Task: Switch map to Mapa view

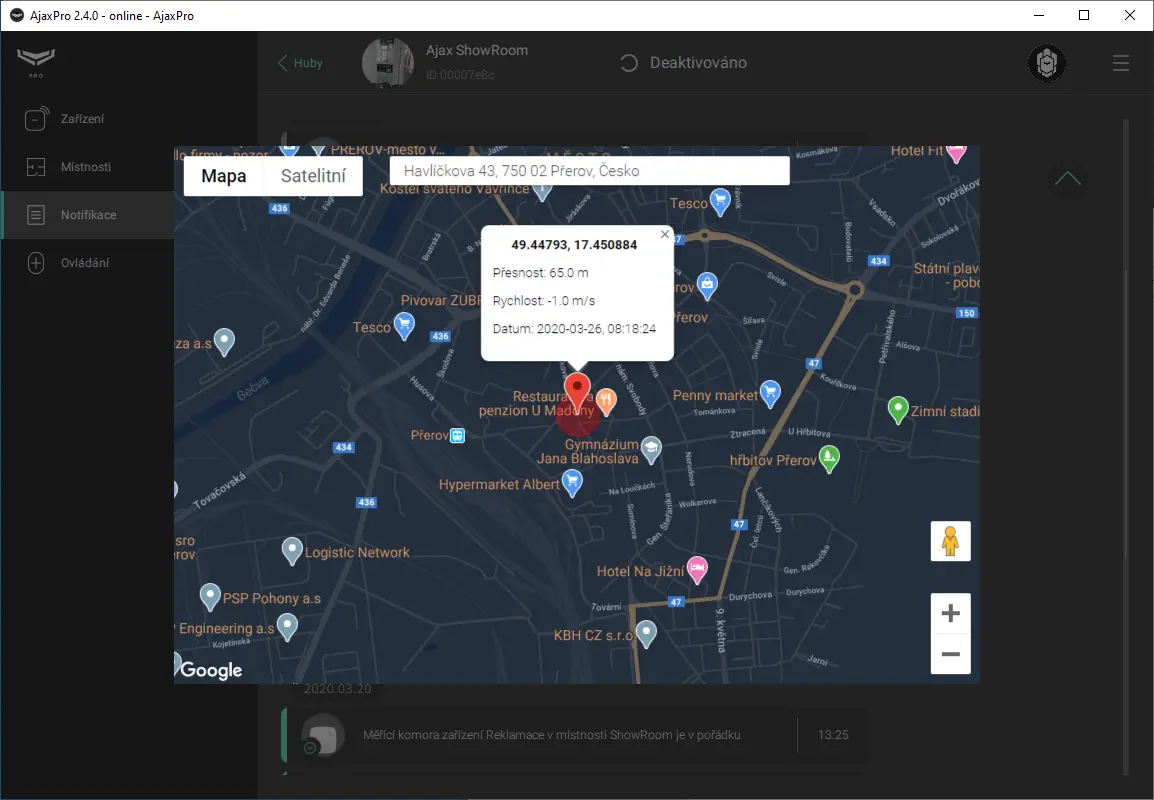Action: click(x=223, y=176)
